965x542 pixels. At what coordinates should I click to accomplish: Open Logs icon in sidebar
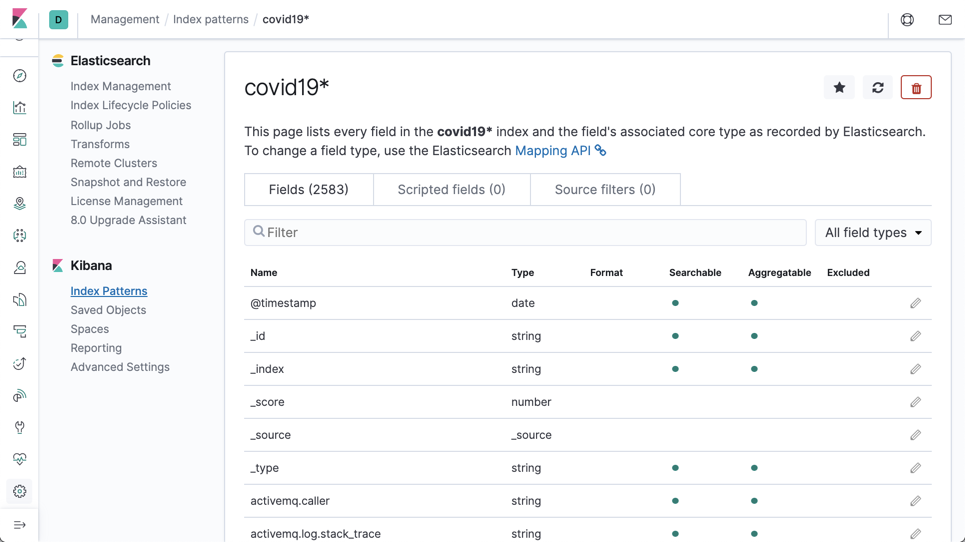[20, 300]
